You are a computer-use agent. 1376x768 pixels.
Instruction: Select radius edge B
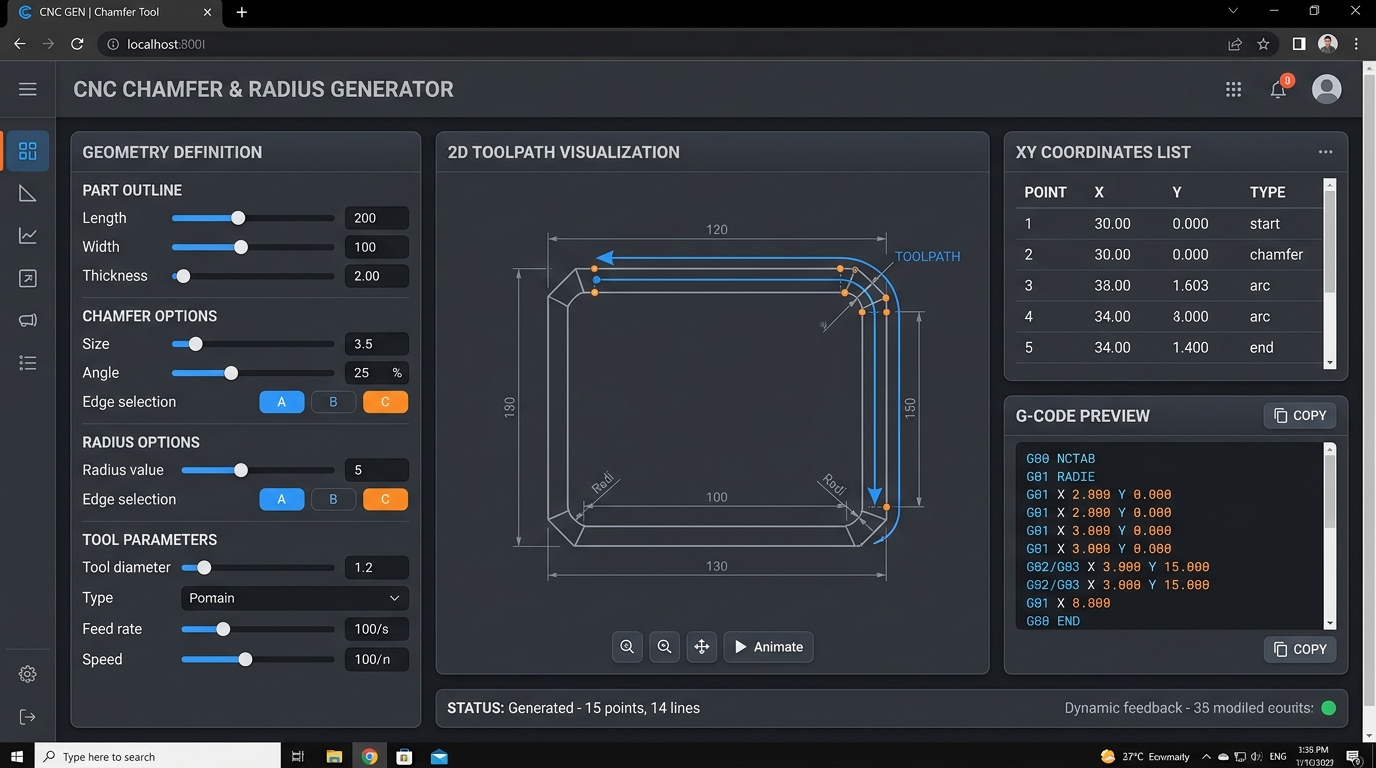tap(333, 499)
